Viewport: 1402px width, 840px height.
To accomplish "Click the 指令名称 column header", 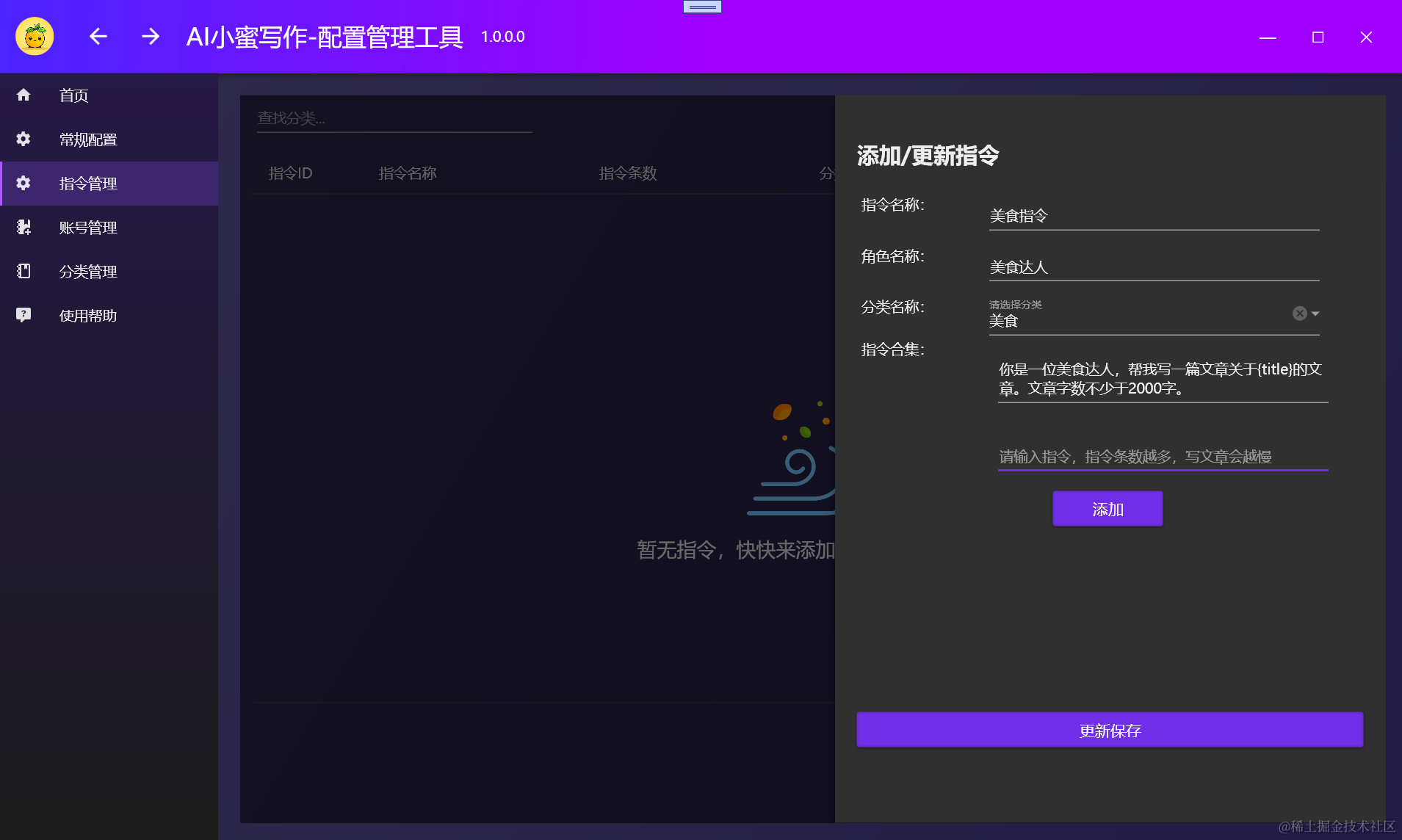I will pyautogui.click(x=408, y=173).
